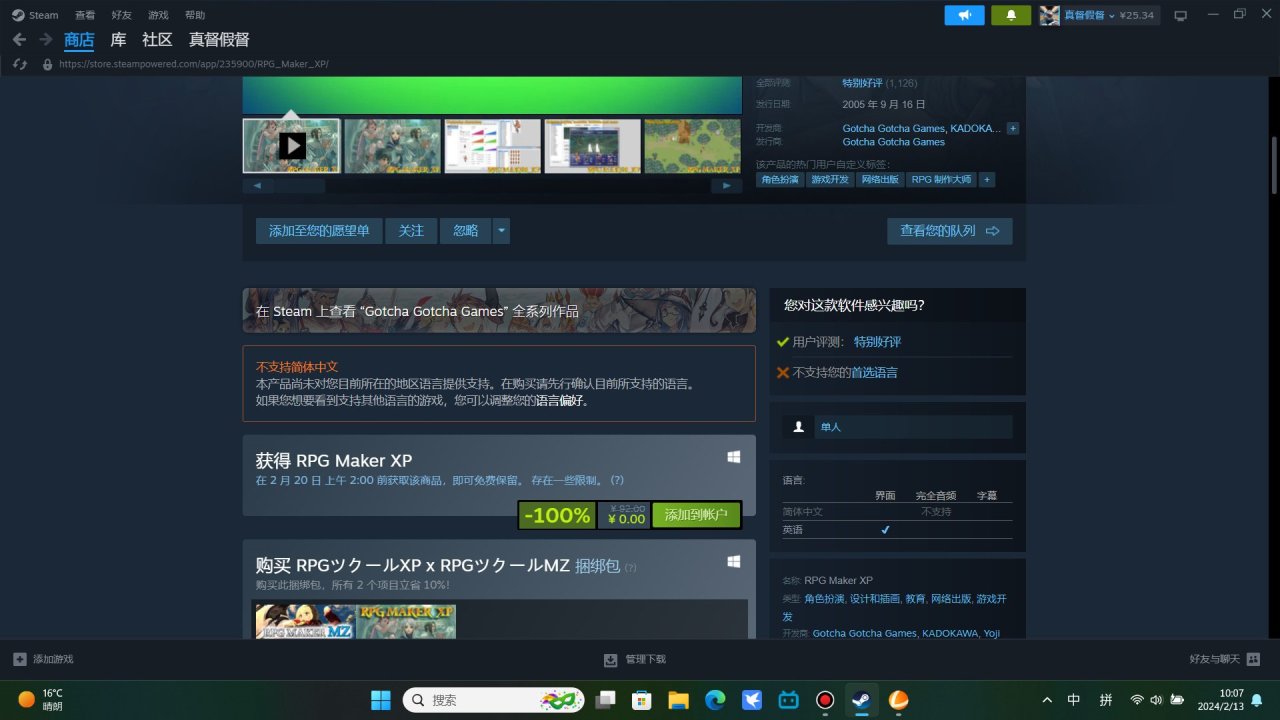1280x720 pixels.
Task: Click the taskbar 搜索 search box
Action: tap(494, 699)
